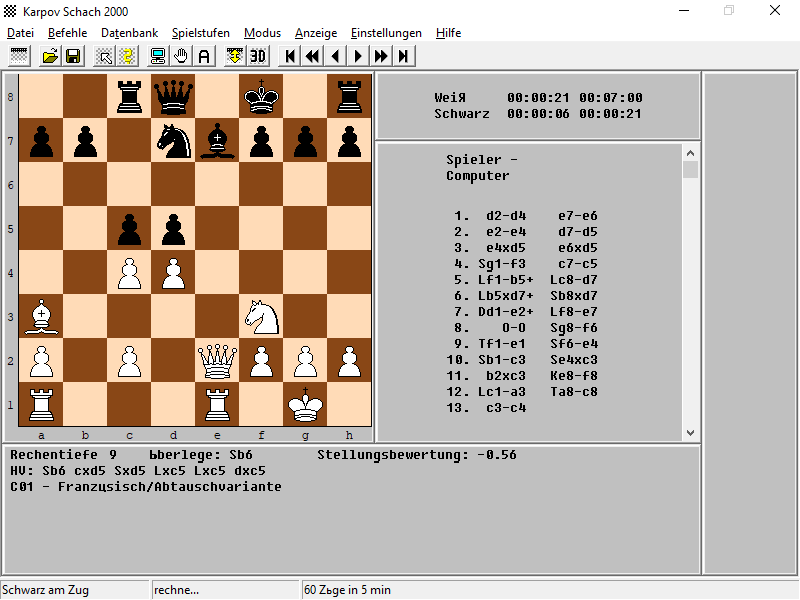Select the white pawn on d4

(x=173, y=272)
